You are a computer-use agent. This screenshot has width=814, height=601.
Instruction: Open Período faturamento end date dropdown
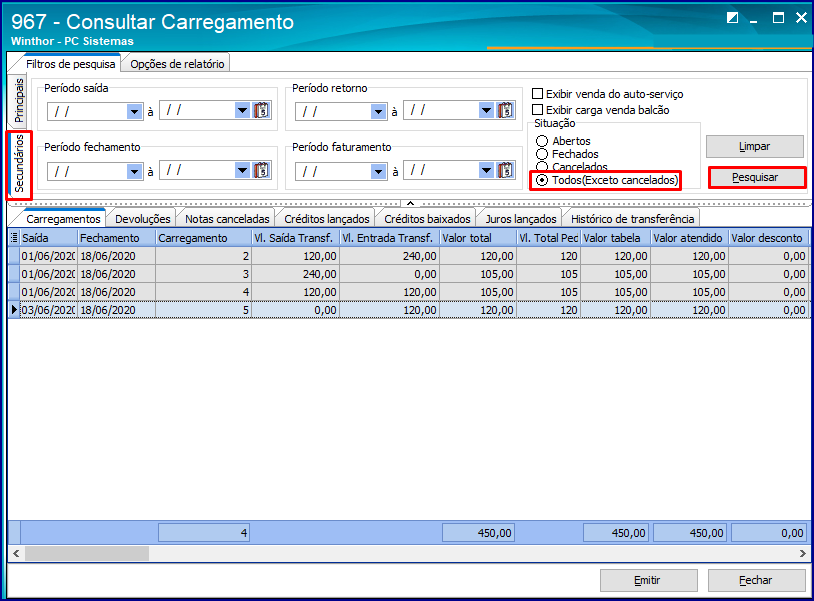coord(486,170)
